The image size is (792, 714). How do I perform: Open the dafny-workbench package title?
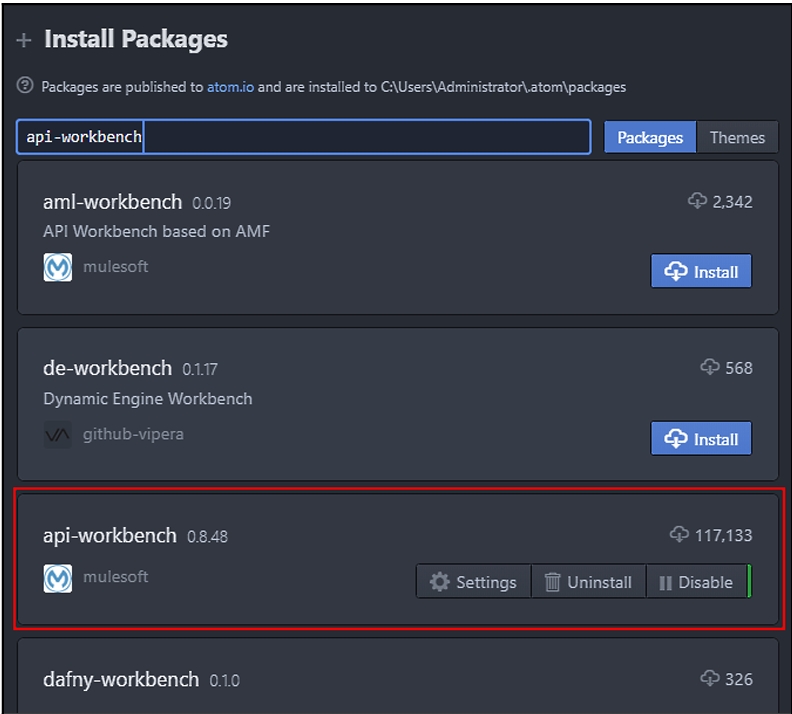pyautogui.click(x=121, y=679)
